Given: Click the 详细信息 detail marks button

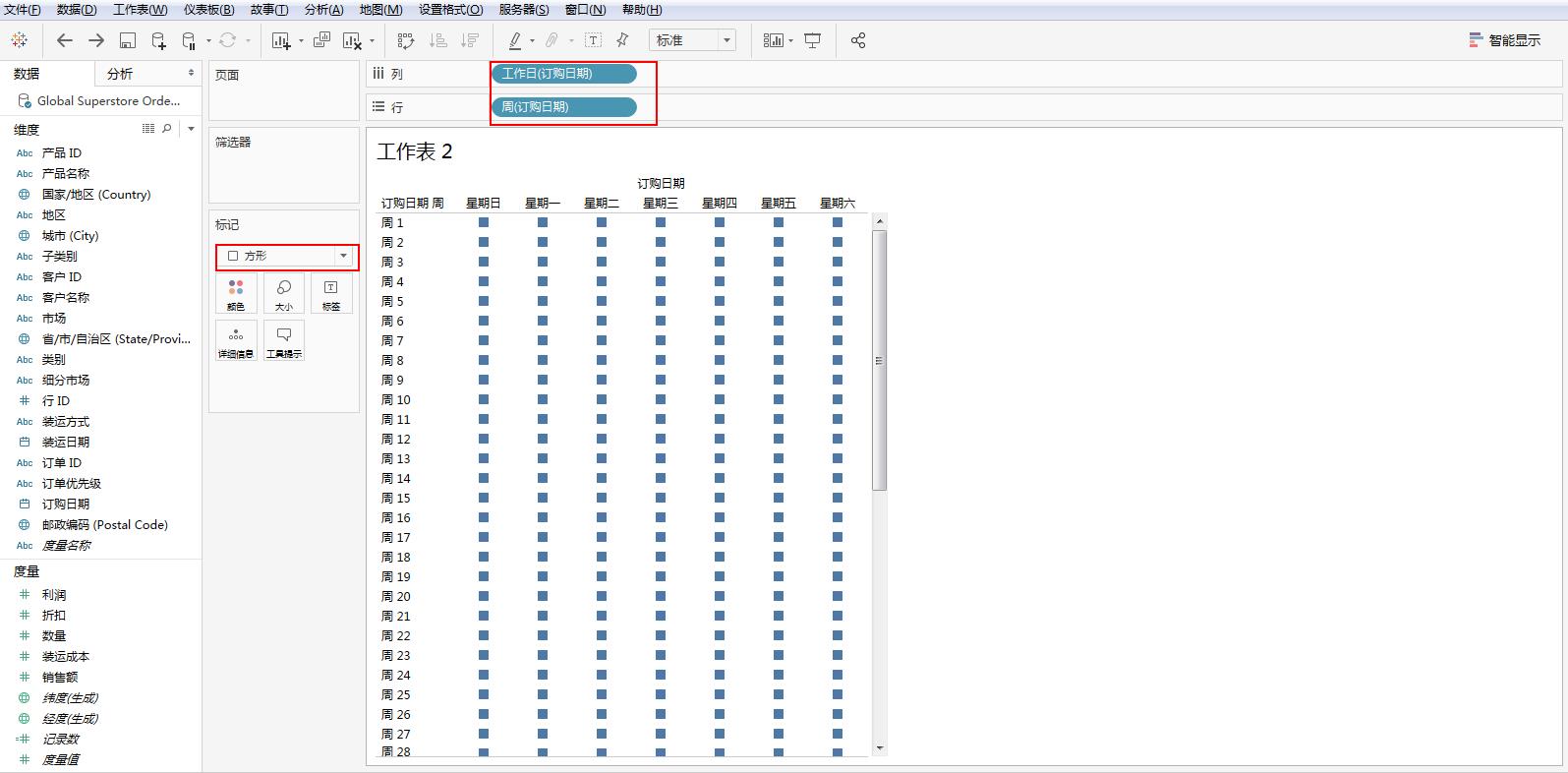Looking at the screenshot, I should pos(236,341).
